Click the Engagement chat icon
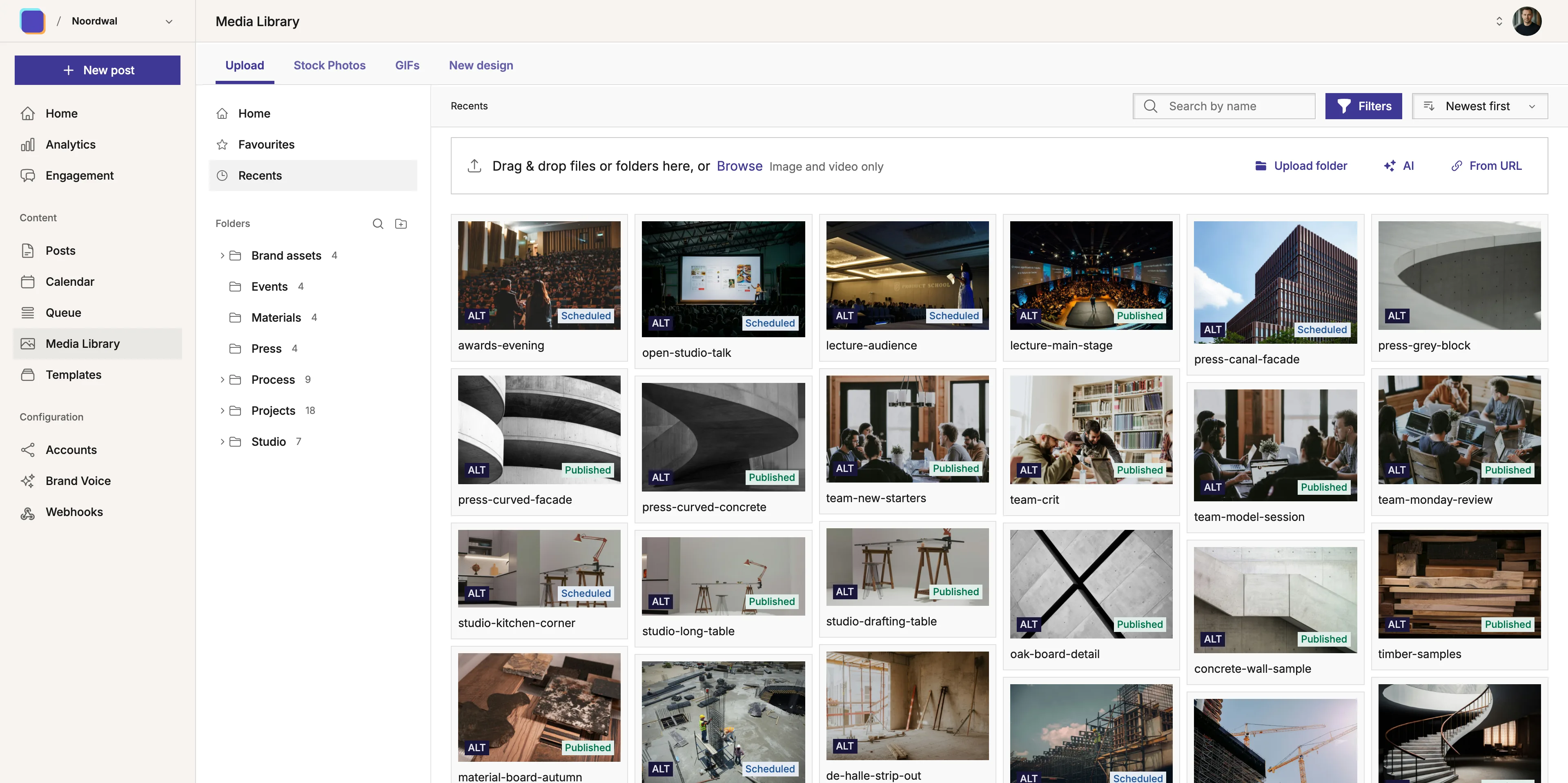 tap(27, 175)
